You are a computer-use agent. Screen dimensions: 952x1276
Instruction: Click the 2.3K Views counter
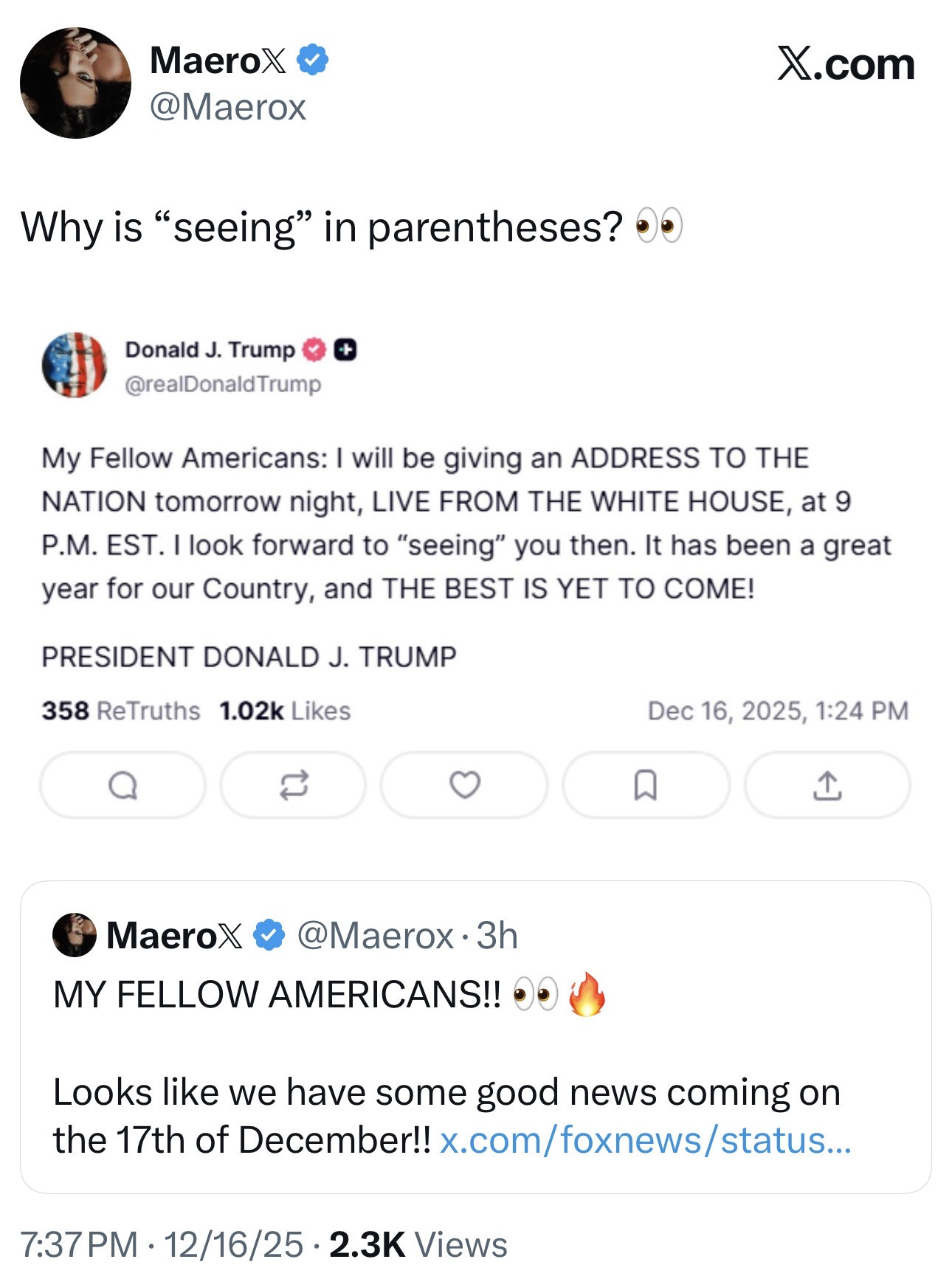coord(418,1245)
